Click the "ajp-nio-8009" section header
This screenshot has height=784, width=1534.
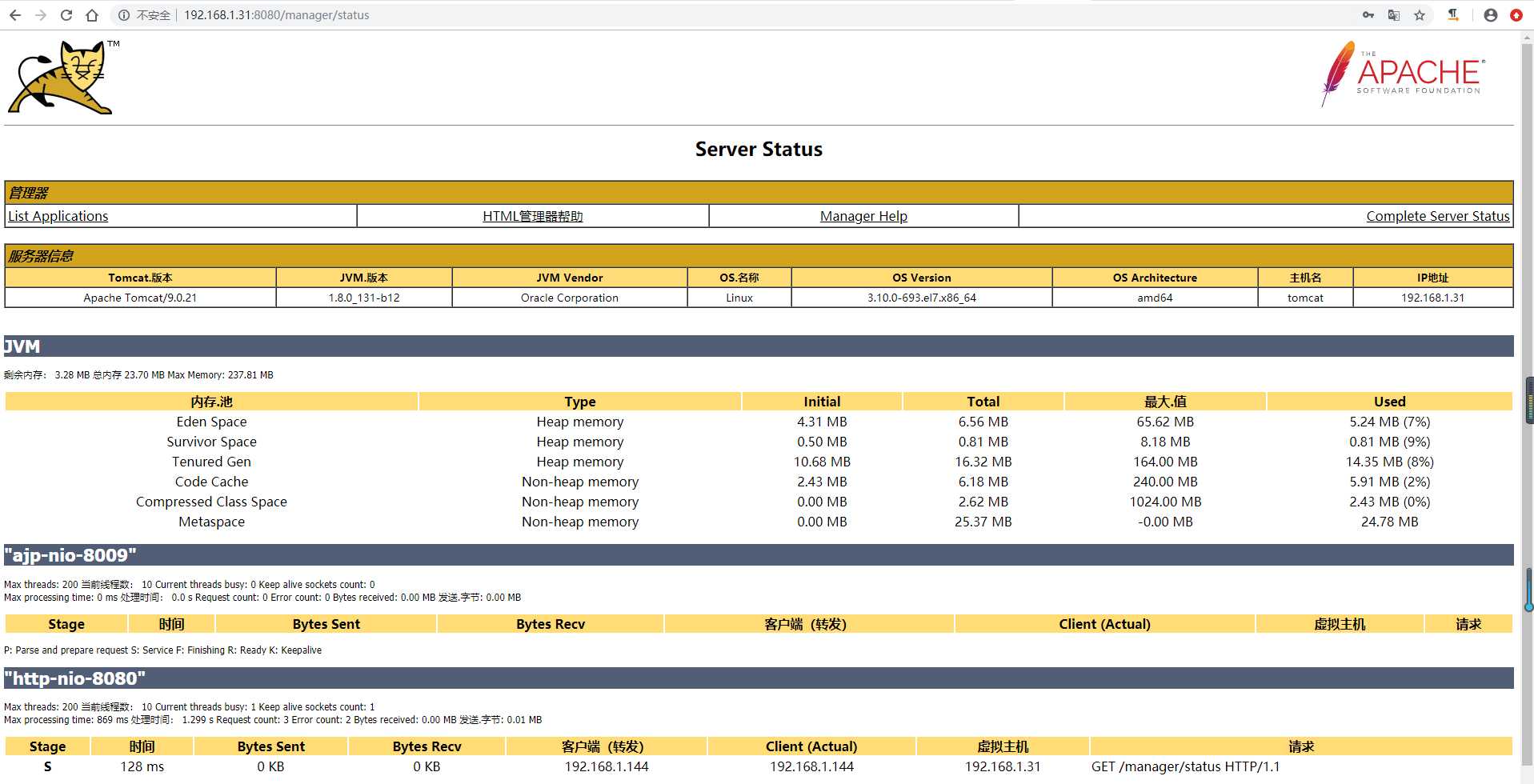click(x=759, y=555)
